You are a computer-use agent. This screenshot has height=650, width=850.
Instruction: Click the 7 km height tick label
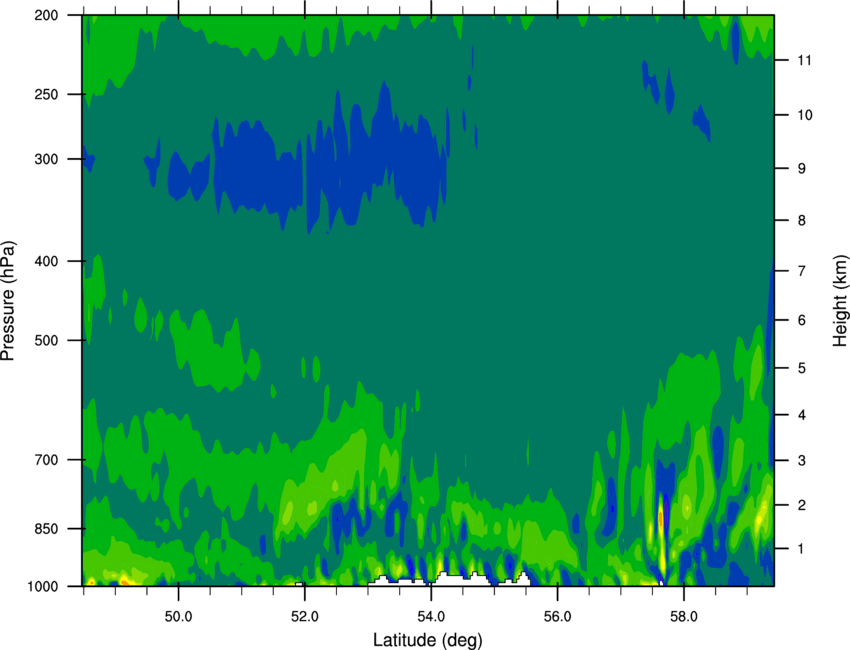802,271
